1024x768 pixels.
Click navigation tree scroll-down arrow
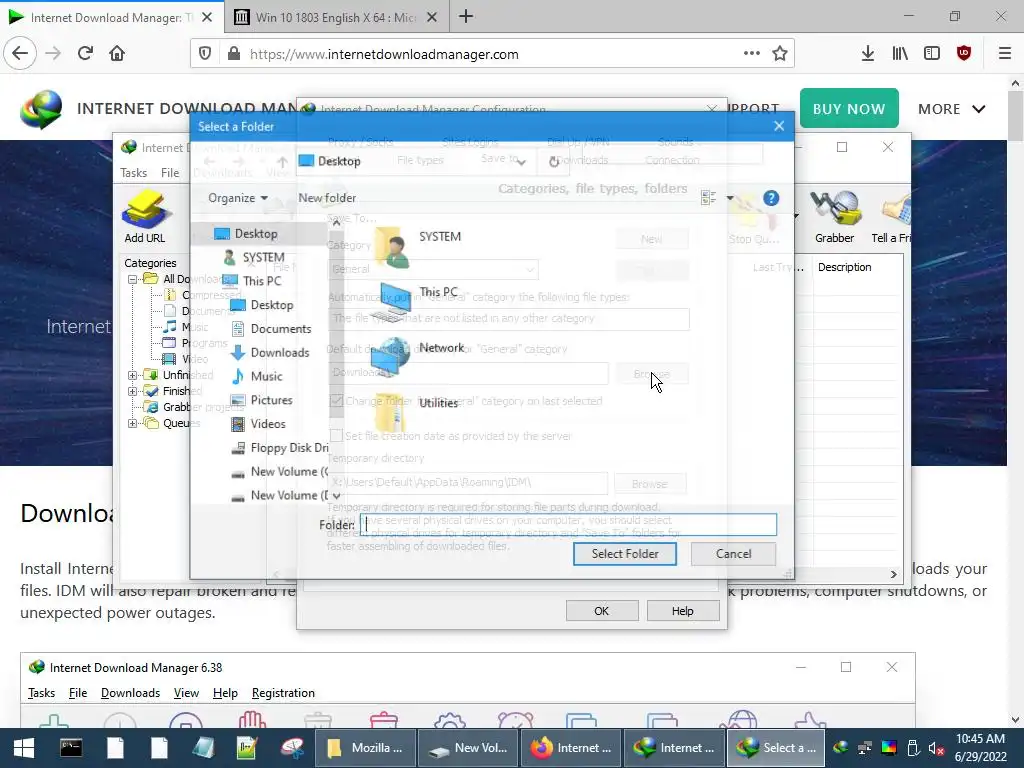(336, 496)
